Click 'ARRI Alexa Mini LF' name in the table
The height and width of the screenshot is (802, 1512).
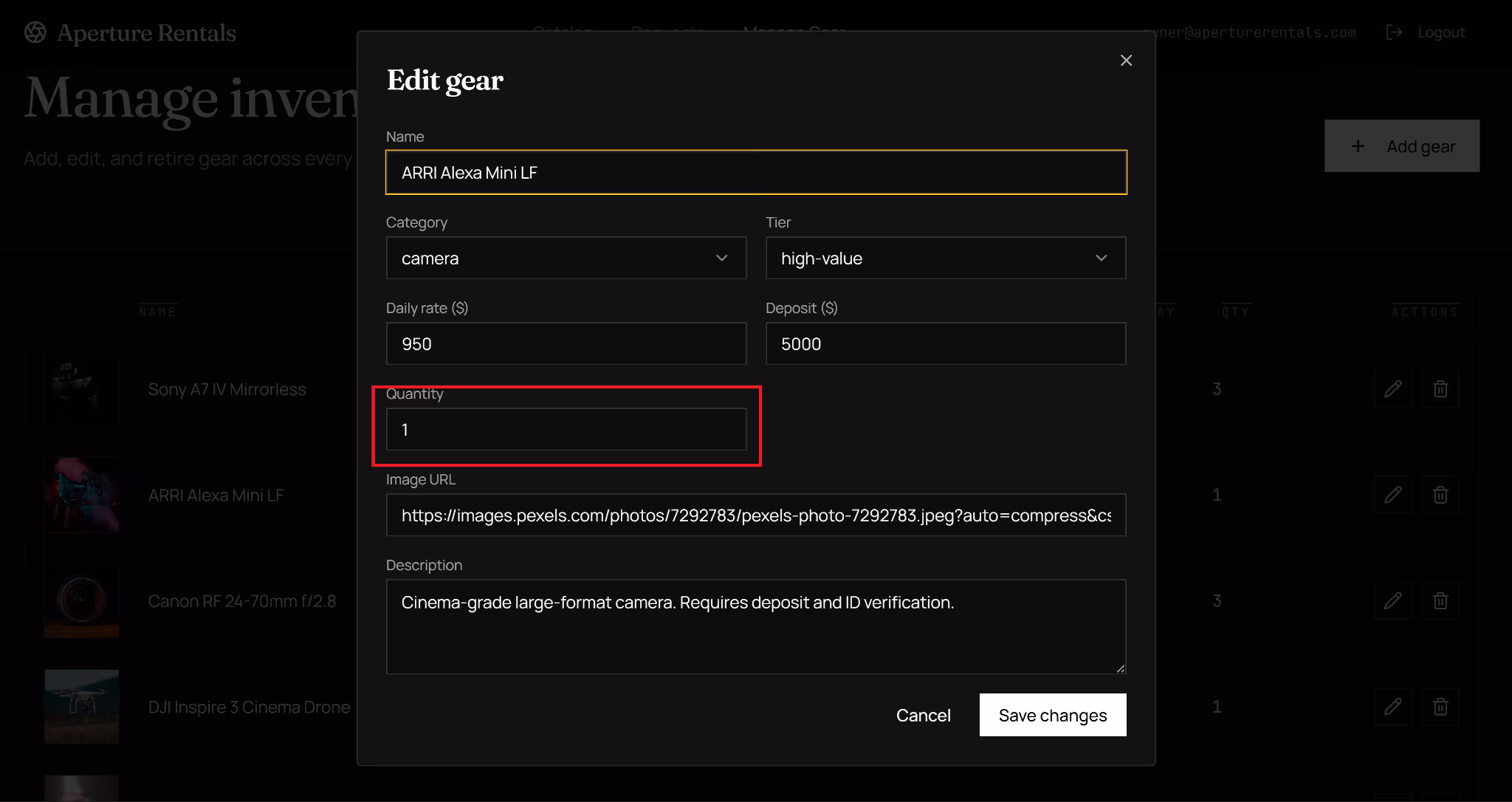point(216,495)
